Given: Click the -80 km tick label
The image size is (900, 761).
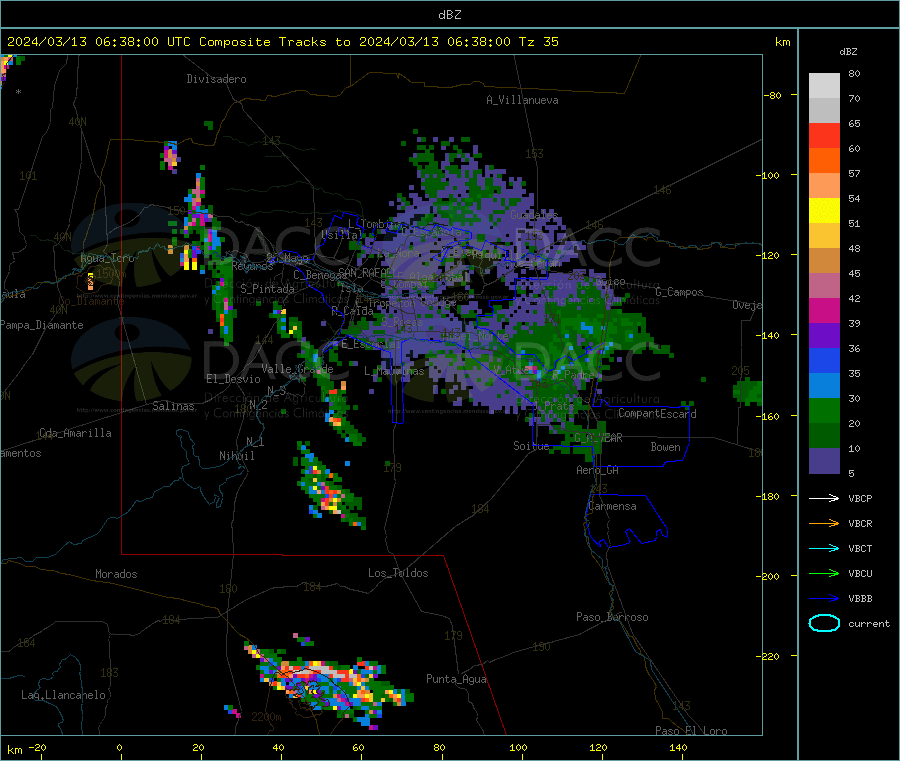Looking at the screenshot, I should pyautogui.click(x=773, y=95).
